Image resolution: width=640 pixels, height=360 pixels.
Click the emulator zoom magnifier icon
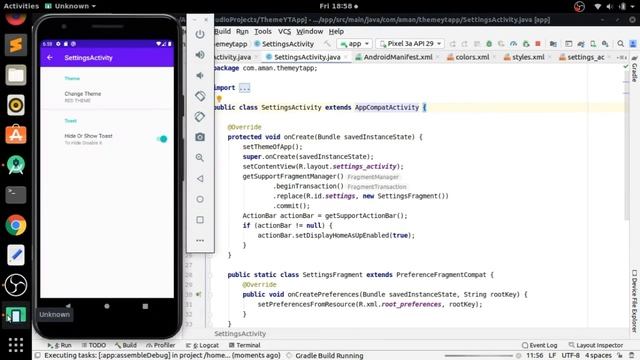point(200,158)
